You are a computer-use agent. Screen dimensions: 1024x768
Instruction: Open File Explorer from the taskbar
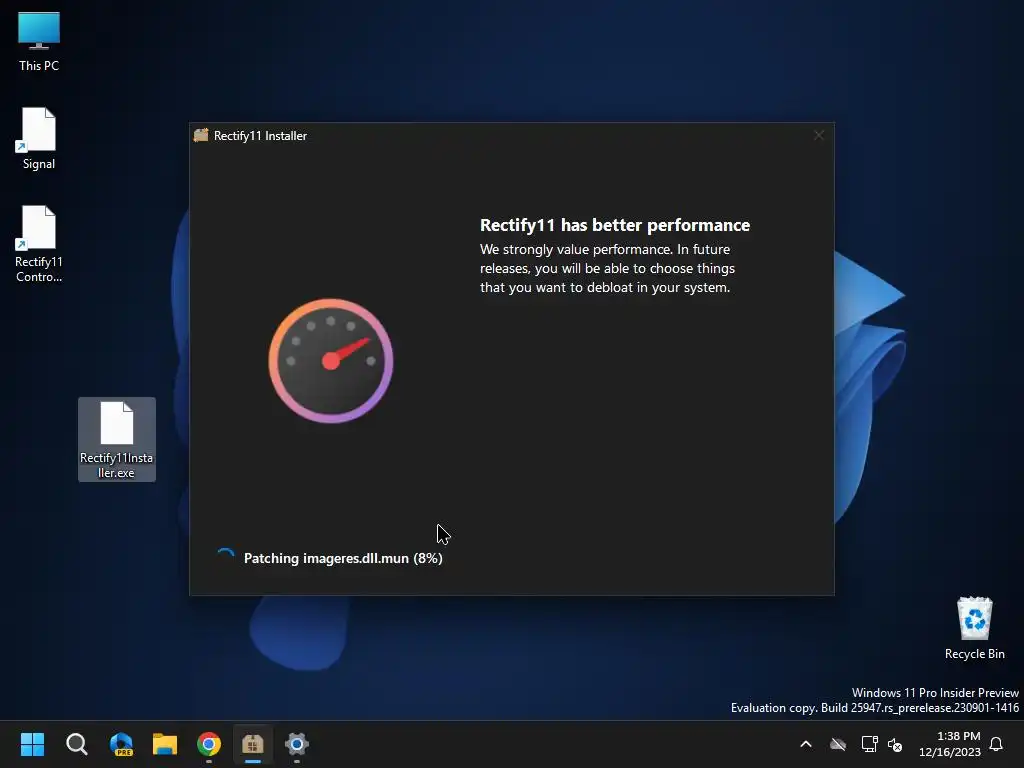tap(165, 744)
